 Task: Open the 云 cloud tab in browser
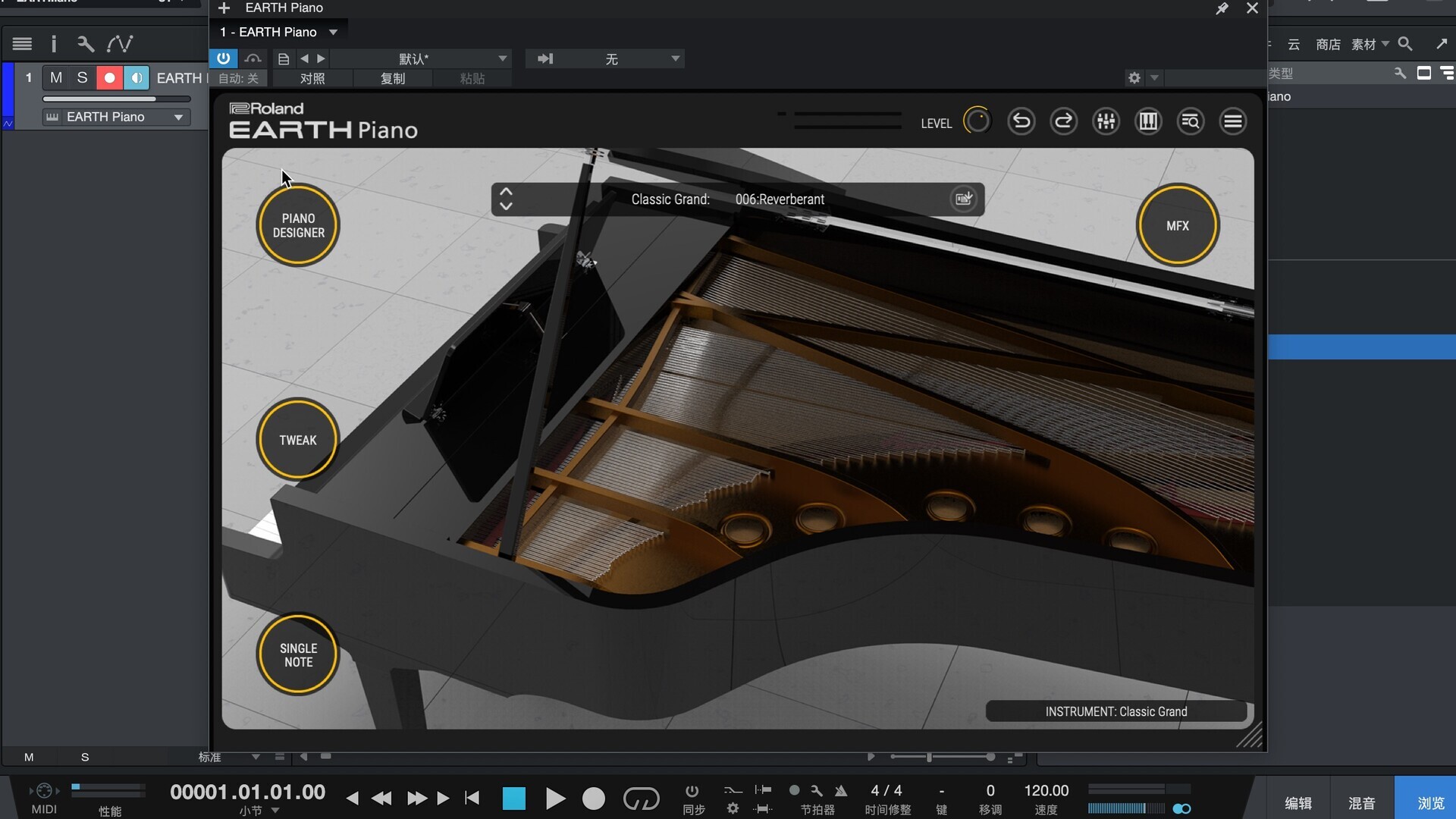(1294, 44)
